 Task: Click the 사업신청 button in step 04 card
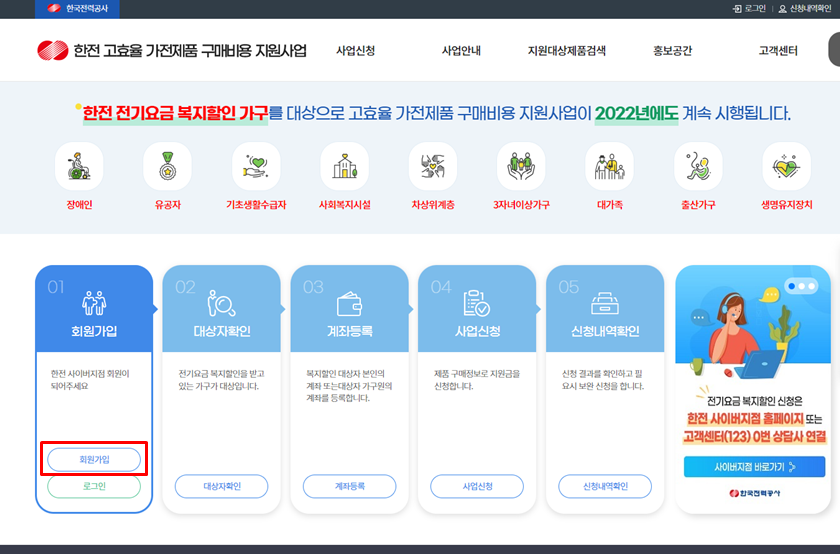(x=477, y=486)
